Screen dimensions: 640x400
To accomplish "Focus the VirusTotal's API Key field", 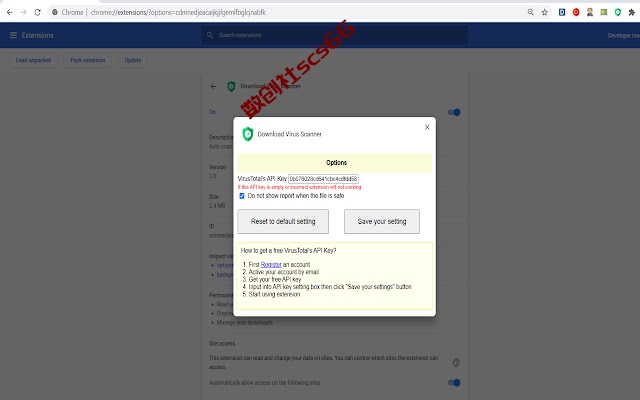I will [323, 178].
